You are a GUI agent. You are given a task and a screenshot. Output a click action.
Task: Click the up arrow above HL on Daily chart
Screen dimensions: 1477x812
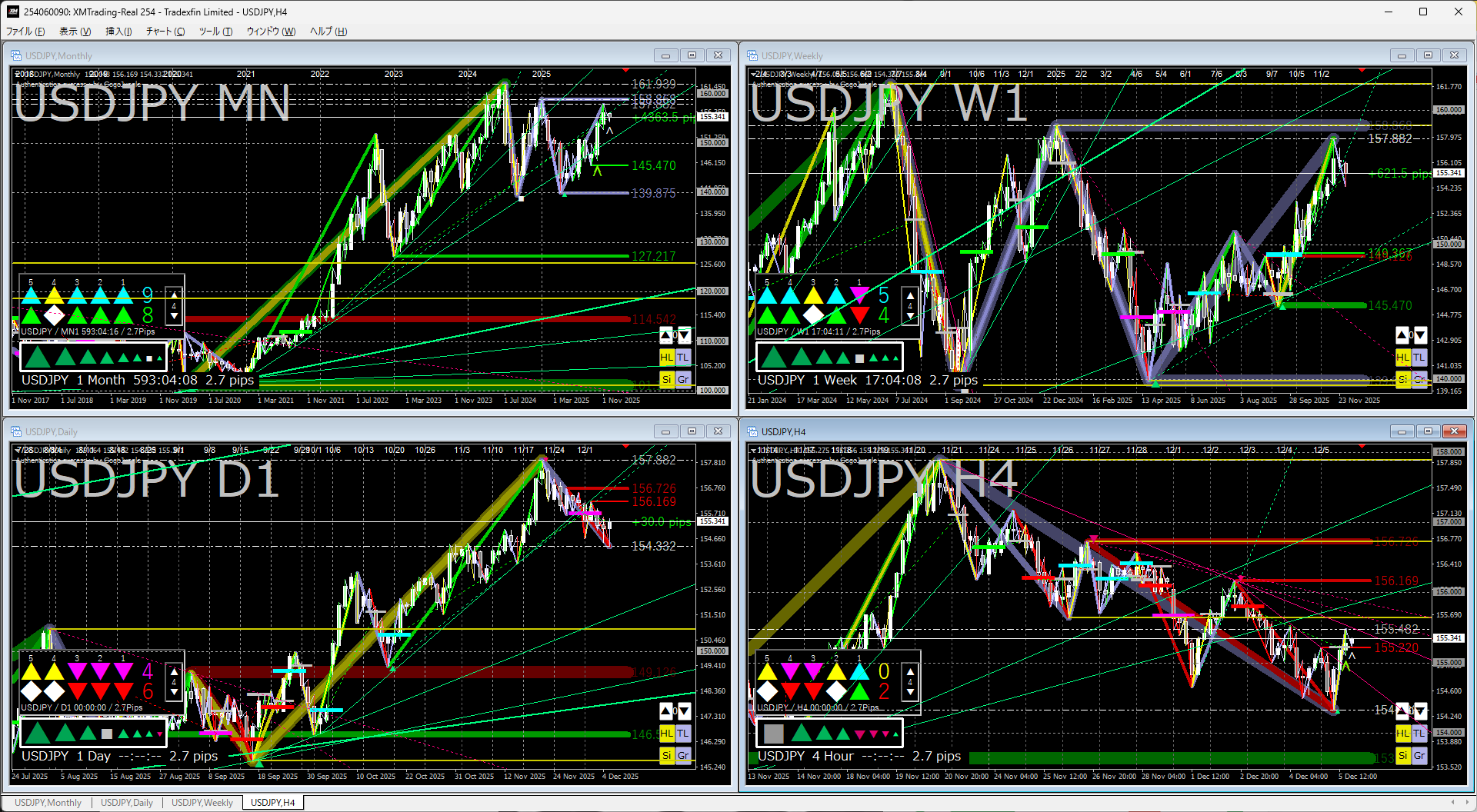coord(666,711)
